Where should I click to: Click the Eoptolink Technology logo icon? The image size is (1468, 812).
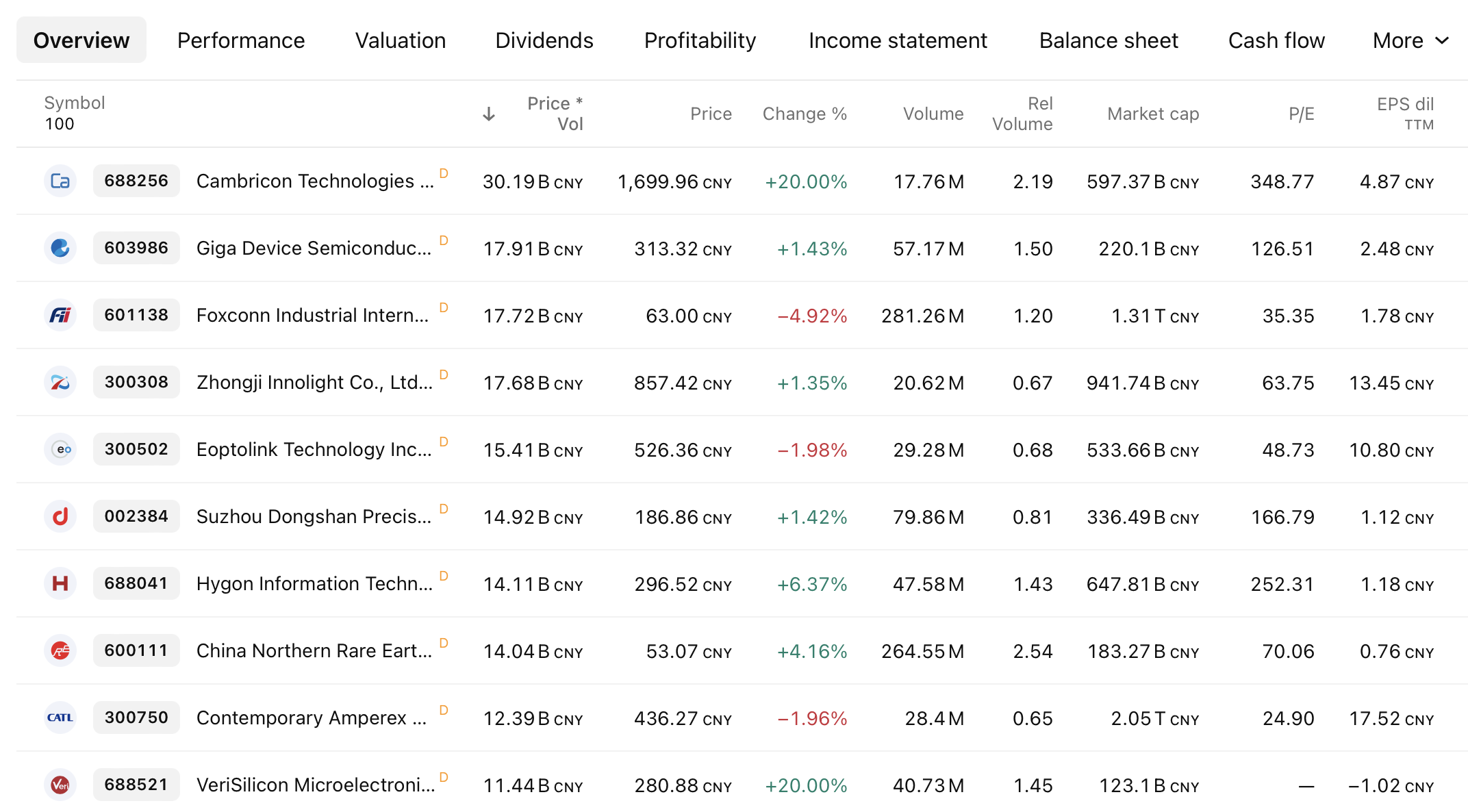click(x=60, y=449)
